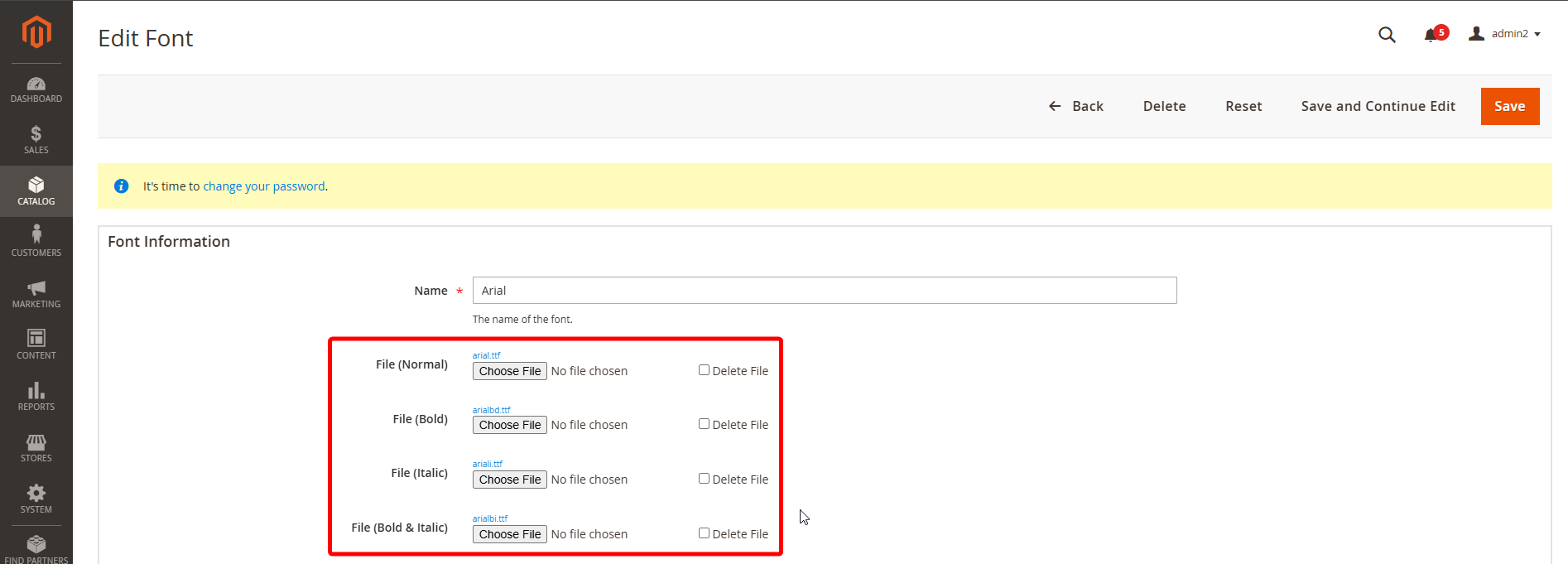Open the System gear icon
Viewport: 1568px width, 564px height.
[36, 499]
